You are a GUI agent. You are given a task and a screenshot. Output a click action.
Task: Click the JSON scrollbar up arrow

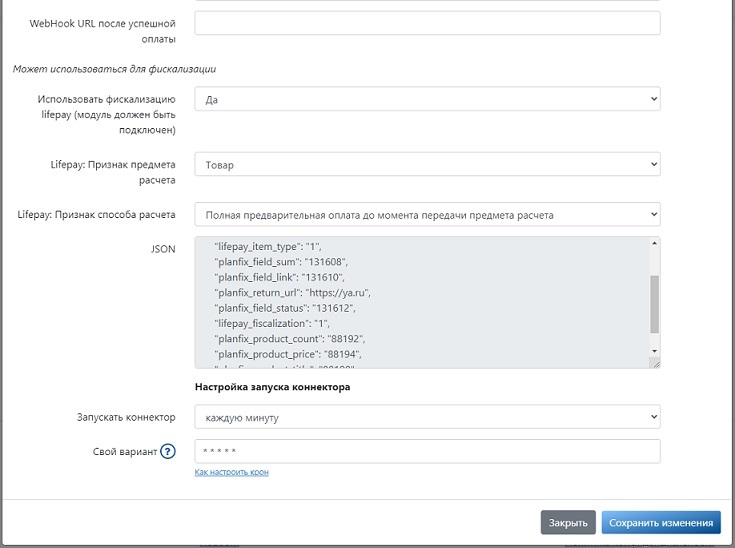tap(654, 243)
